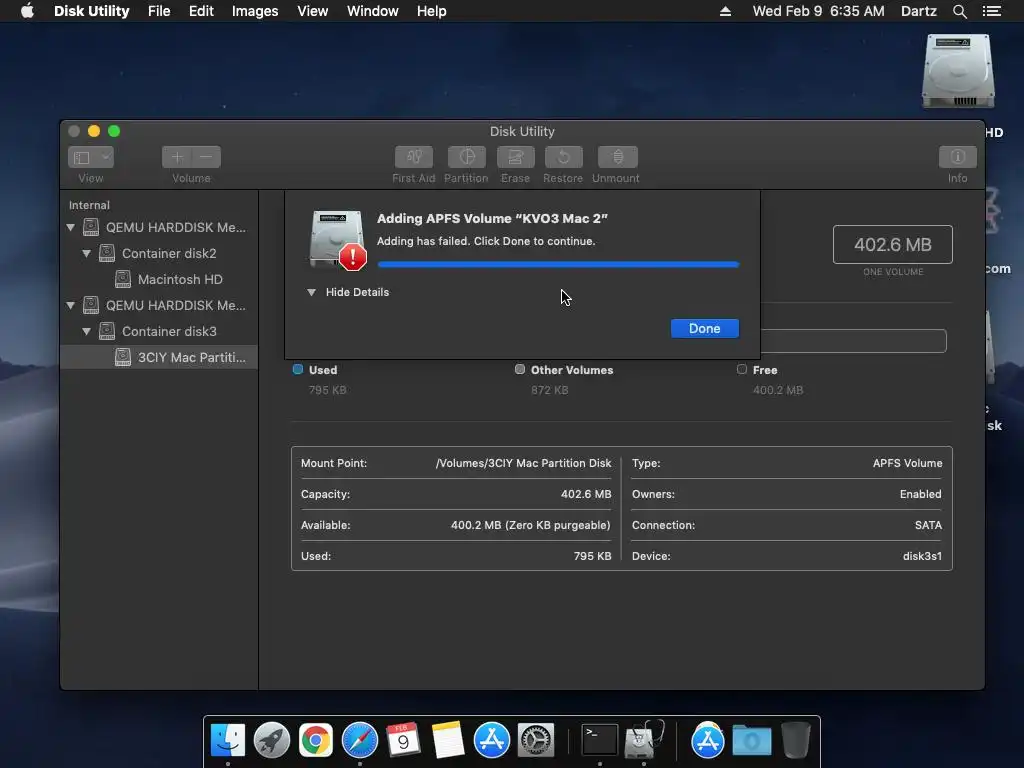
Task: Open Calendar from the Dock
Action: pyautogui.click(x=403, y=740)
